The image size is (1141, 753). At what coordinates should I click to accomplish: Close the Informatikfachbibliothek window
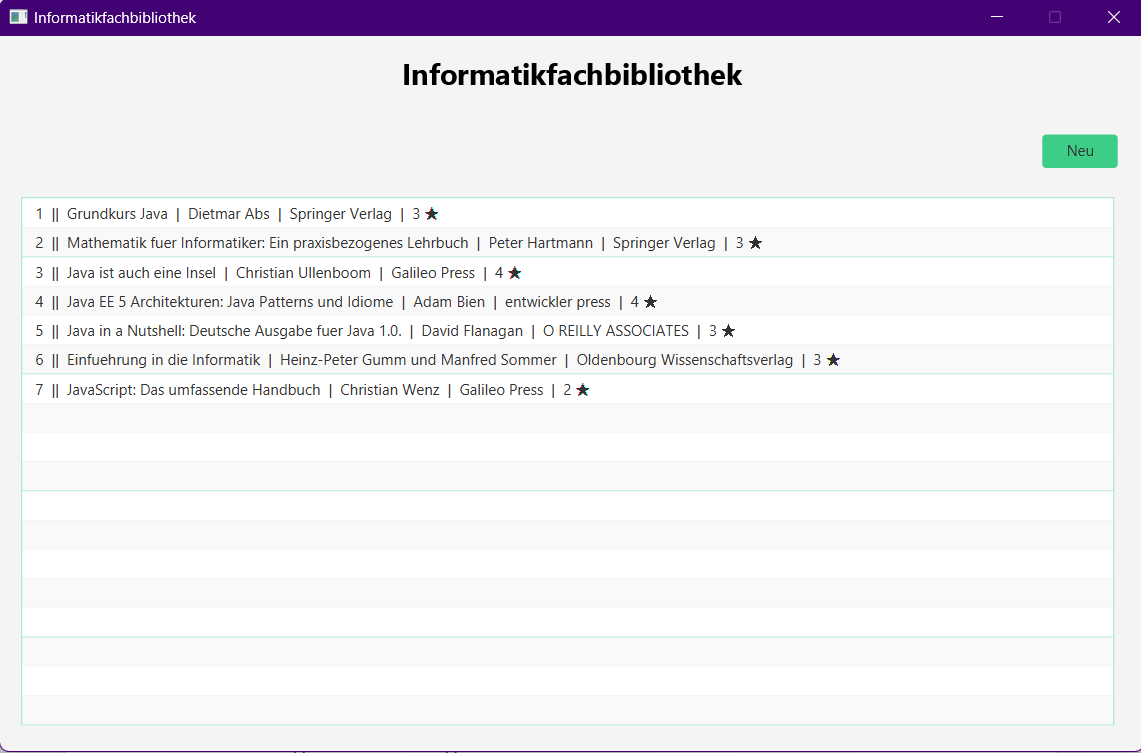click(x=1113, y=17)
